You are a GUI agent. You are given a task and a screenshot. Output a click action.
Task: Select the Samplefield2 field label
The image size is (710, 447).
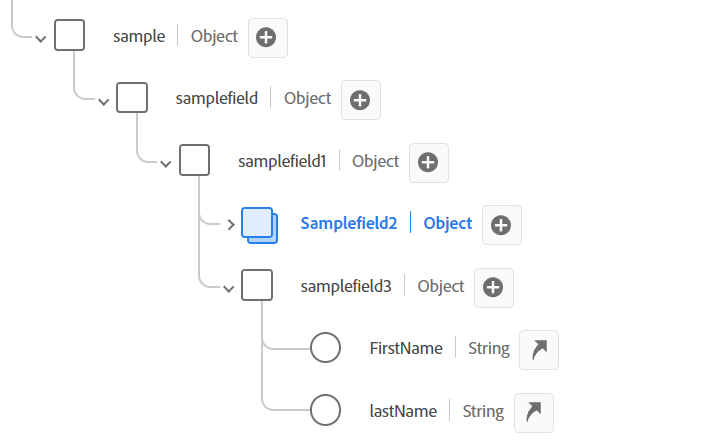349,223
